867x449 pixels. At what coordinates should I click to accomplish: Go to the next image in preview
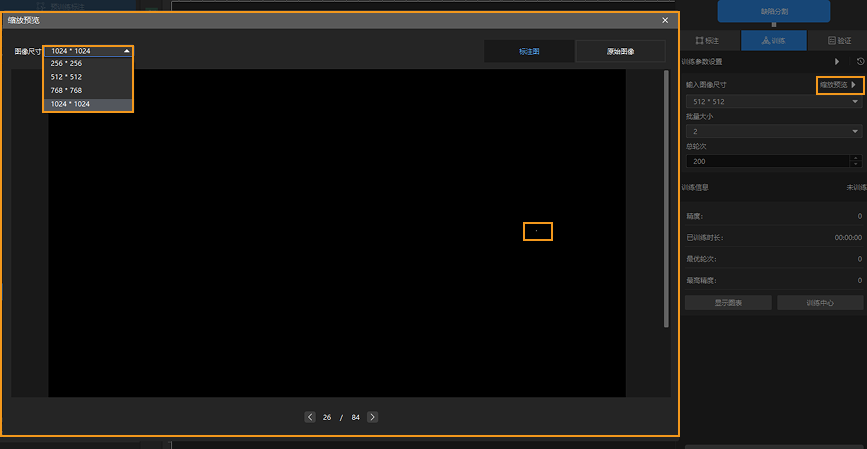(x=372, y=417)
